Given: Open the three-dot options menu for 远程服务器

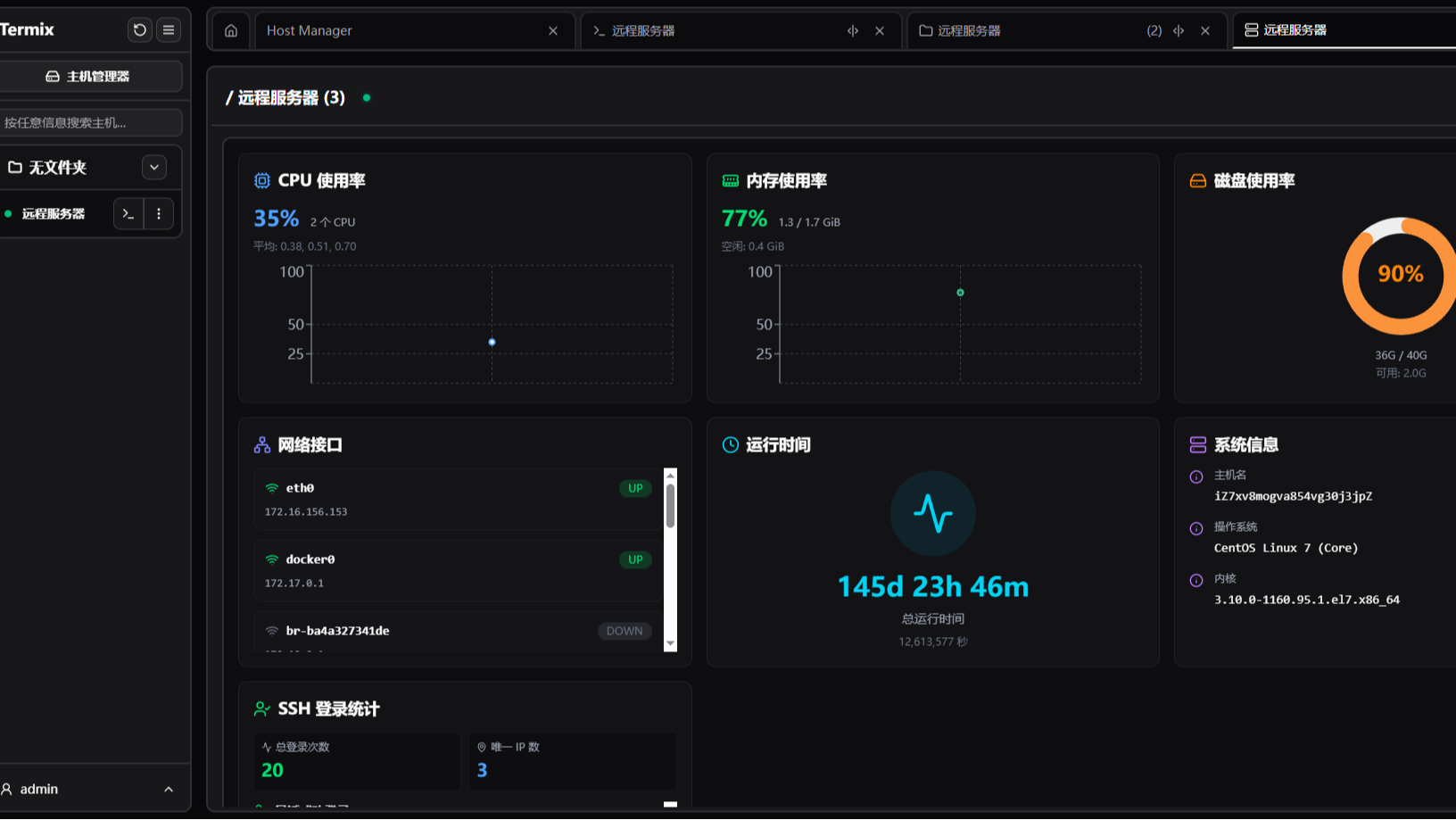Looking at the screenshot, I should 158,213.
